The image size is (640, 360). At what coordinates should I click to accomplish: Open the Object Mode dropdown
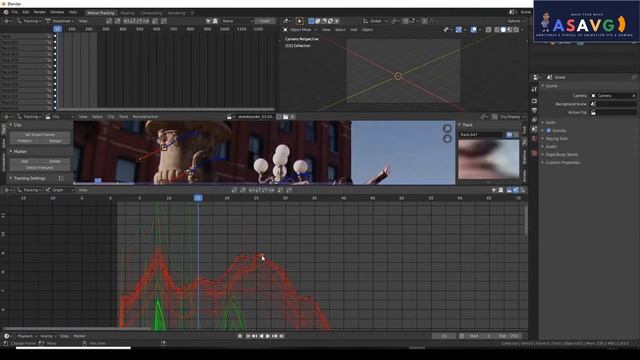tap(300, 30)
